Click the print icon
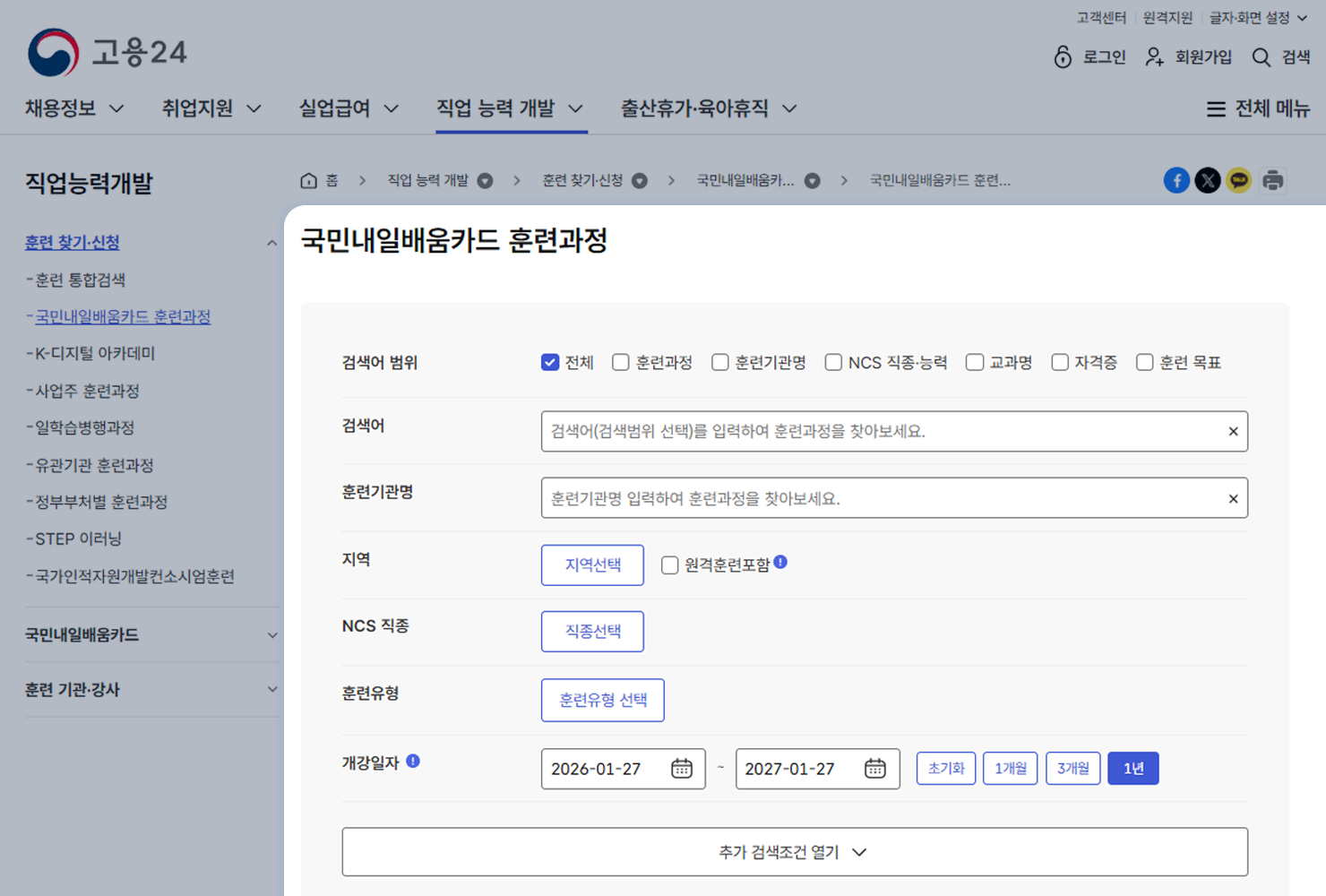Viewport: 1326px width, 896px height. click(1273, 180)
